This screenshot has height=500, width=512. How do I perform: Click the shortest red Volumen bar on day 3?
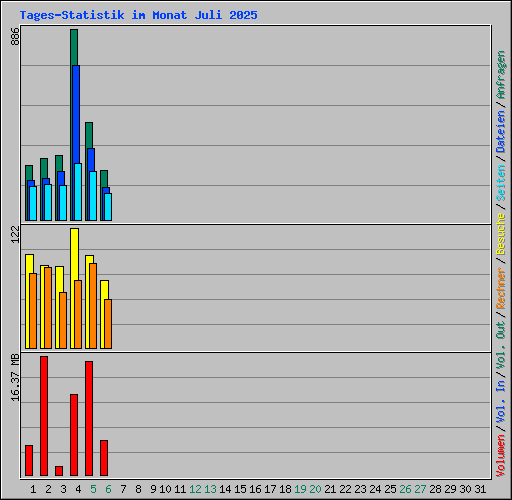pos(59,471)
